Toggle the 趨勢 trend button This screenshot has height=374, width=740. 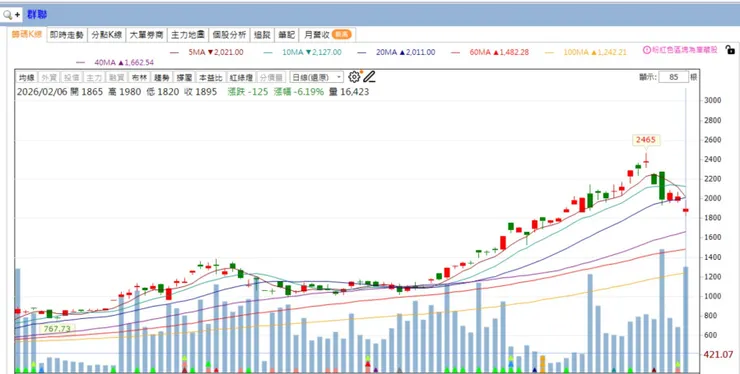(161, 77)
